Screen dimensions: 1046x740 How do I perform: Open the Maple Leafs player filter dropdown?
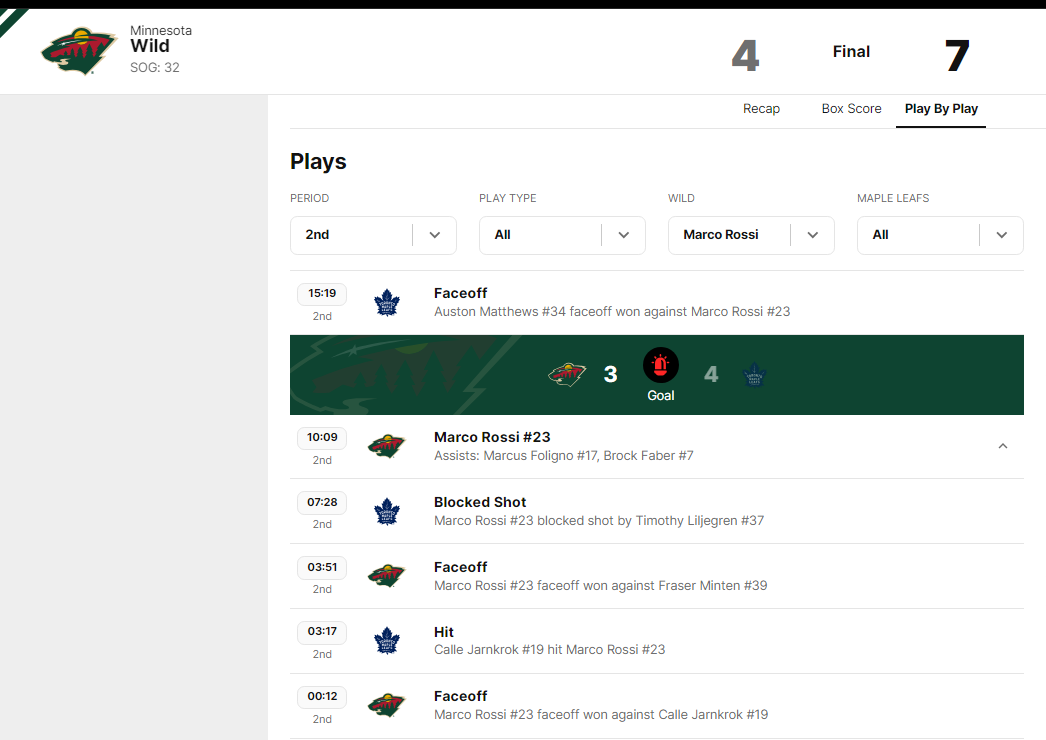pyautogui.click(x=940, y=235)
